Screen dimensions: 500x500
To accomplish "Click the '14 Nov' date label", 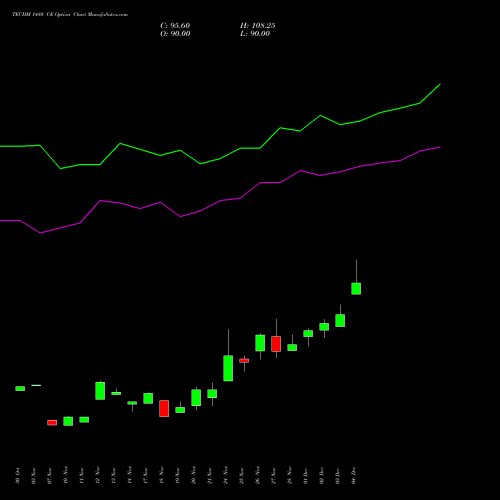I will 130,476.
